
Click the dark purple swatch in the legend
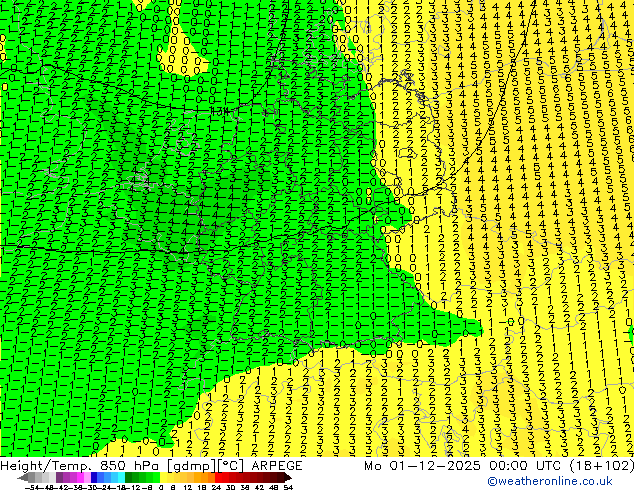click(x=59, y=477)
